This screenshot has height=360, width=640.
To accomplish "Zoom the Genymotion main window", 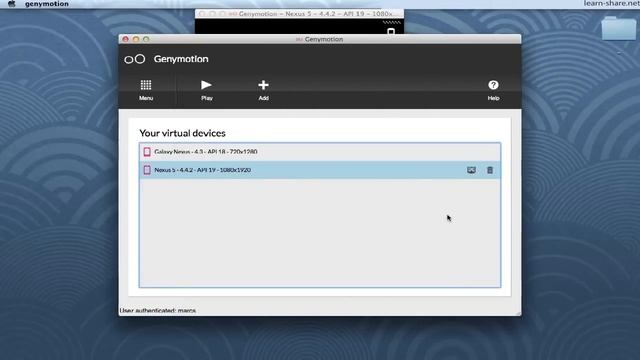I will [x=146, y=39].
